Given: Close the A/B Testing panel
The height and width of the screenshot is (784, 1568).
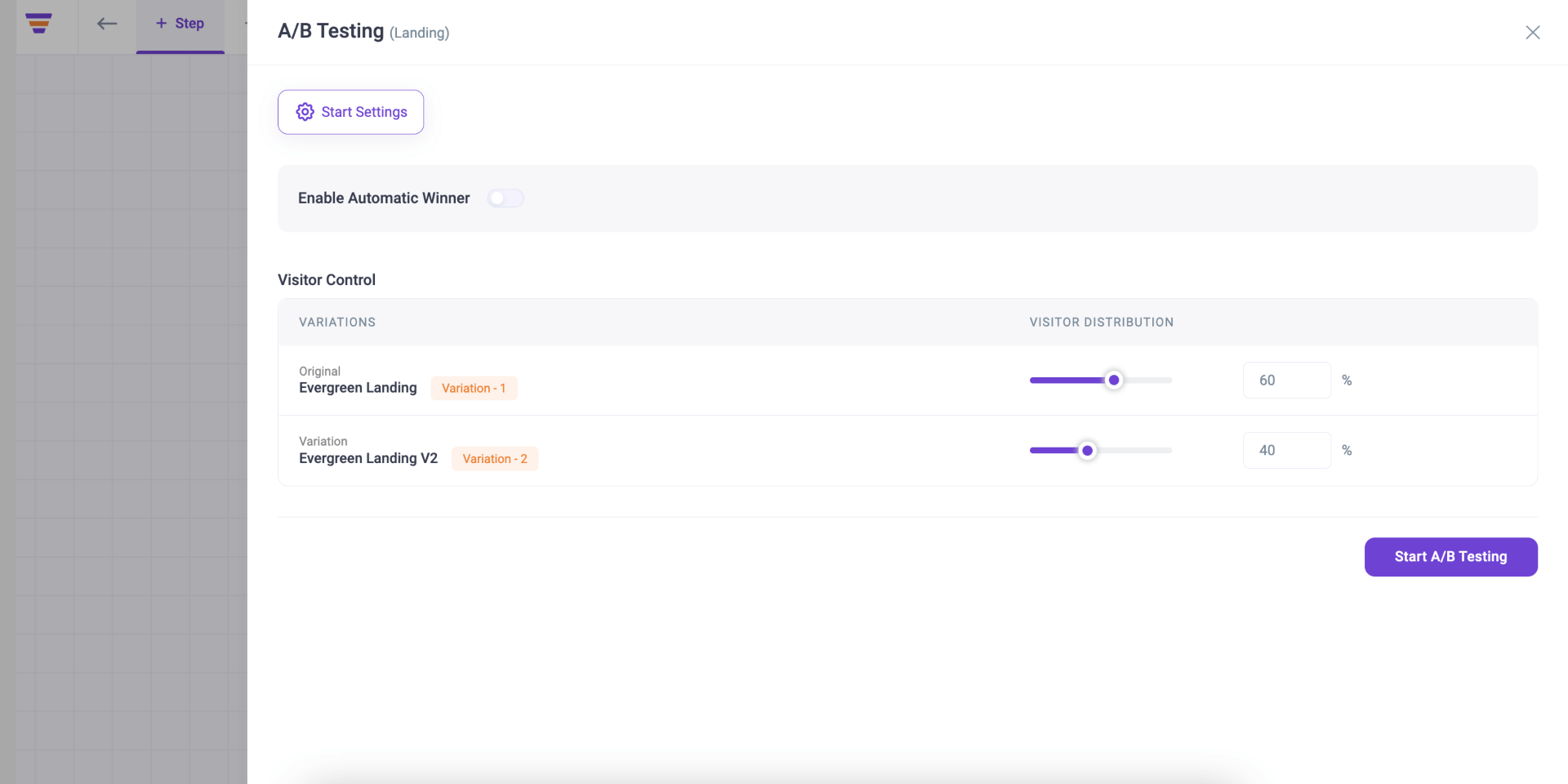Looking at the screenshot, I should [1532, 32].
